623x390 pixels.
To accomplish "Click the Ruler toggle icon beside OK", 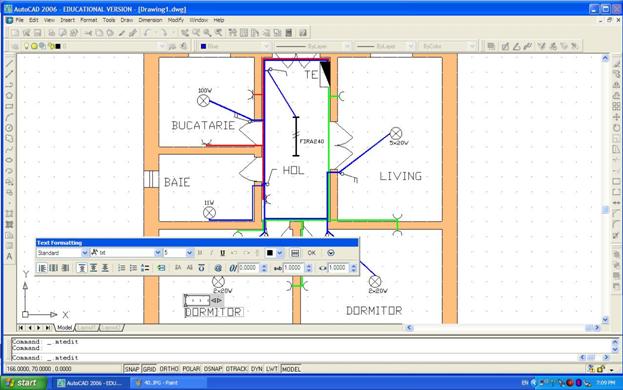I will [x=295, y=253].
